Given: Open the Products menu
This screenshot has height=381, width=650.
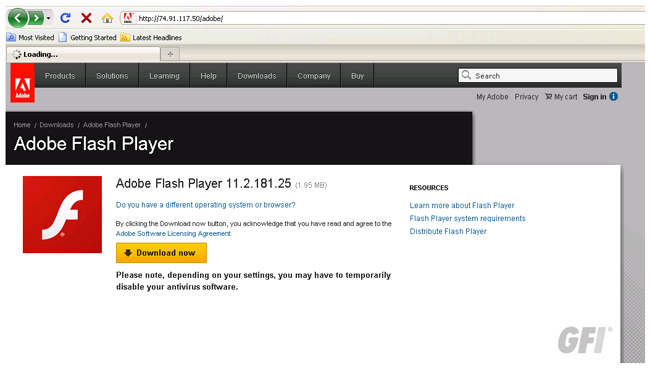Looking at the screenshot, I should click(x=60, y=76).
